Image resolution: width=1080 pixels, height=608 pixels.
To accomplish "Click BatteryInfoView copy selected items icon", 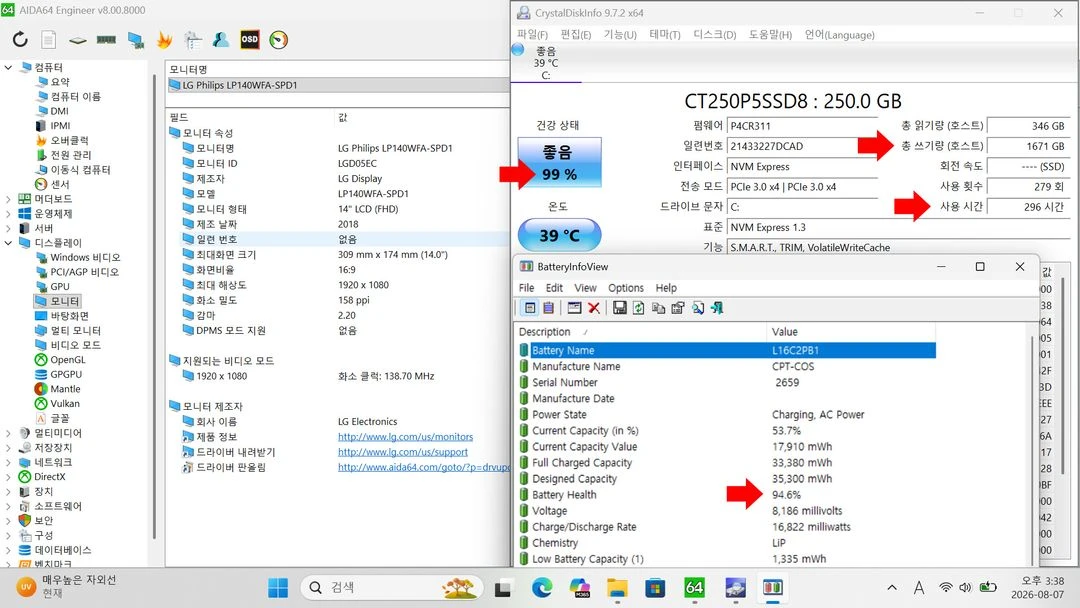I will click(658, 308).
